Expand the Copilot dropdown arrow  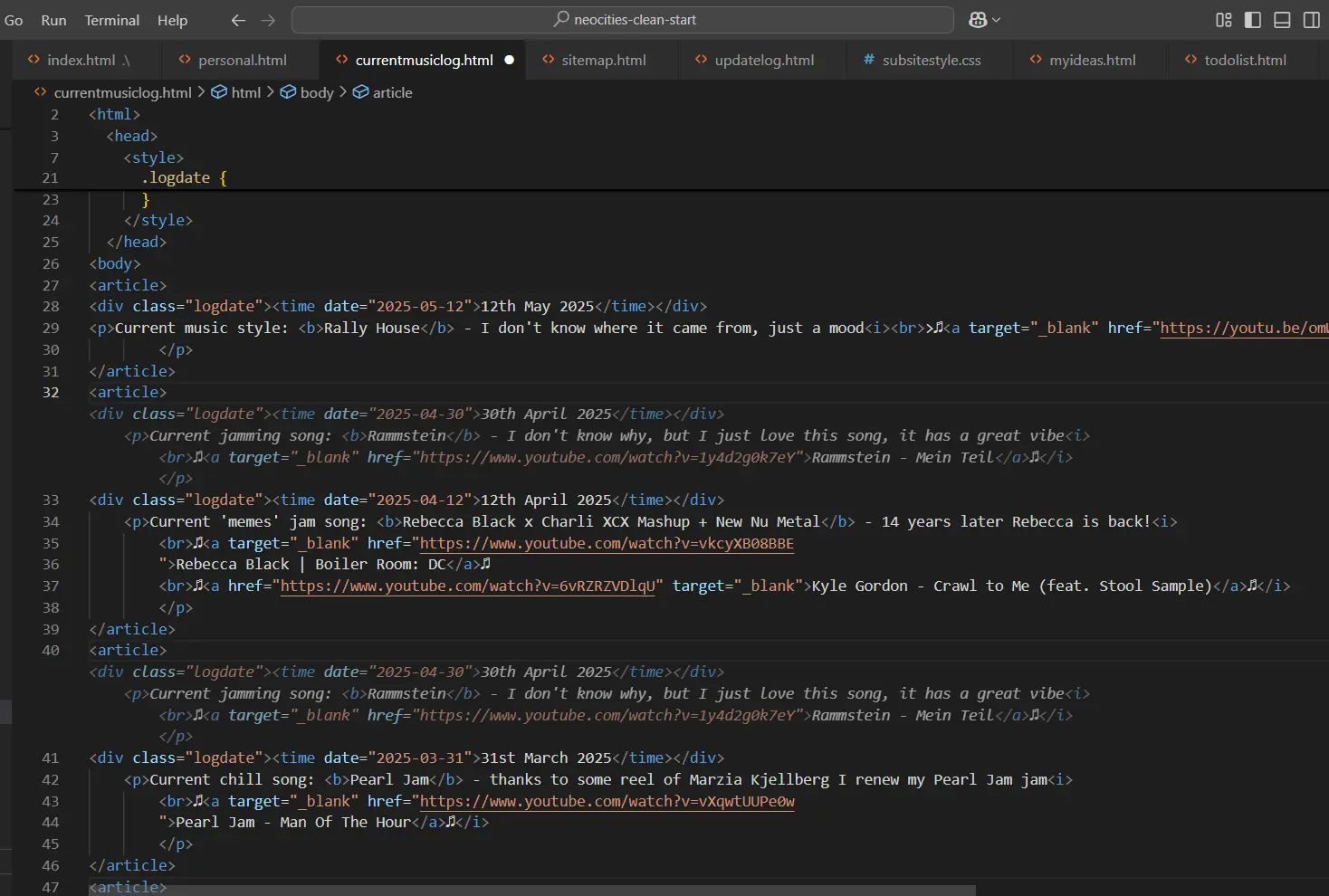997,20
